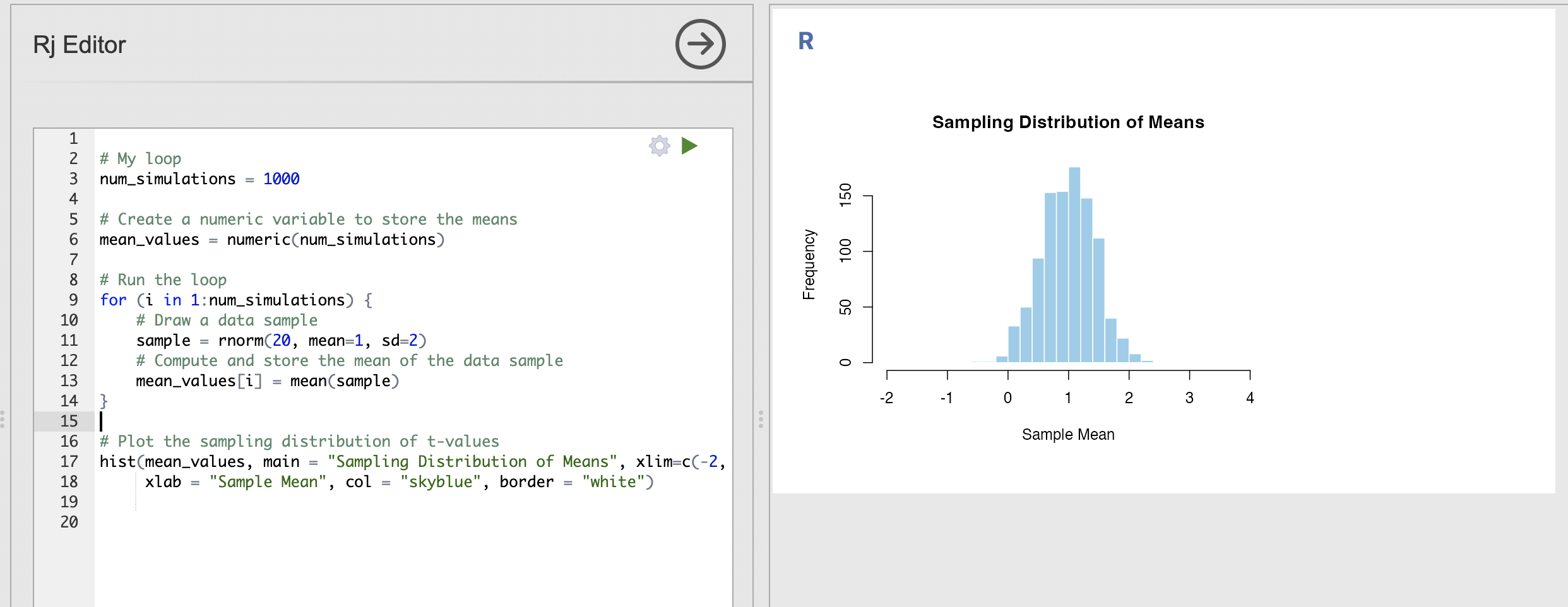Click 'hist' at the start of line 17
This screenshot has height=607, width=1568.
click(x=117, y=461)
